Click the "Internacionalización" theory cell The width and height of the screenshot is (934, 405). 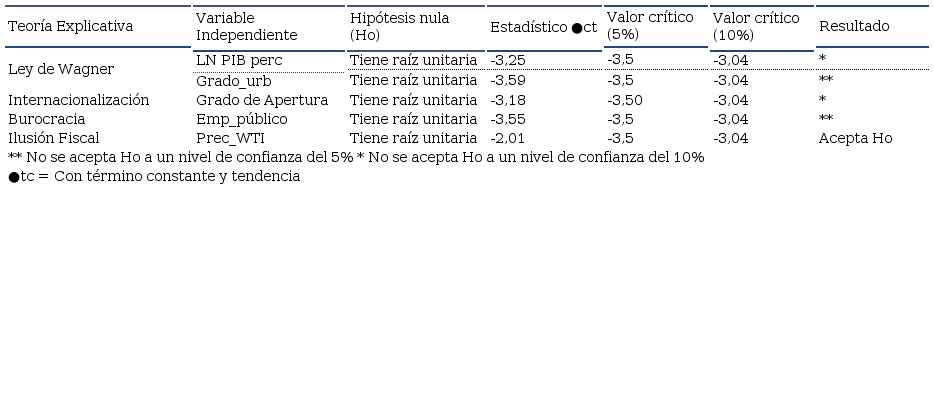tap(79, 100)
